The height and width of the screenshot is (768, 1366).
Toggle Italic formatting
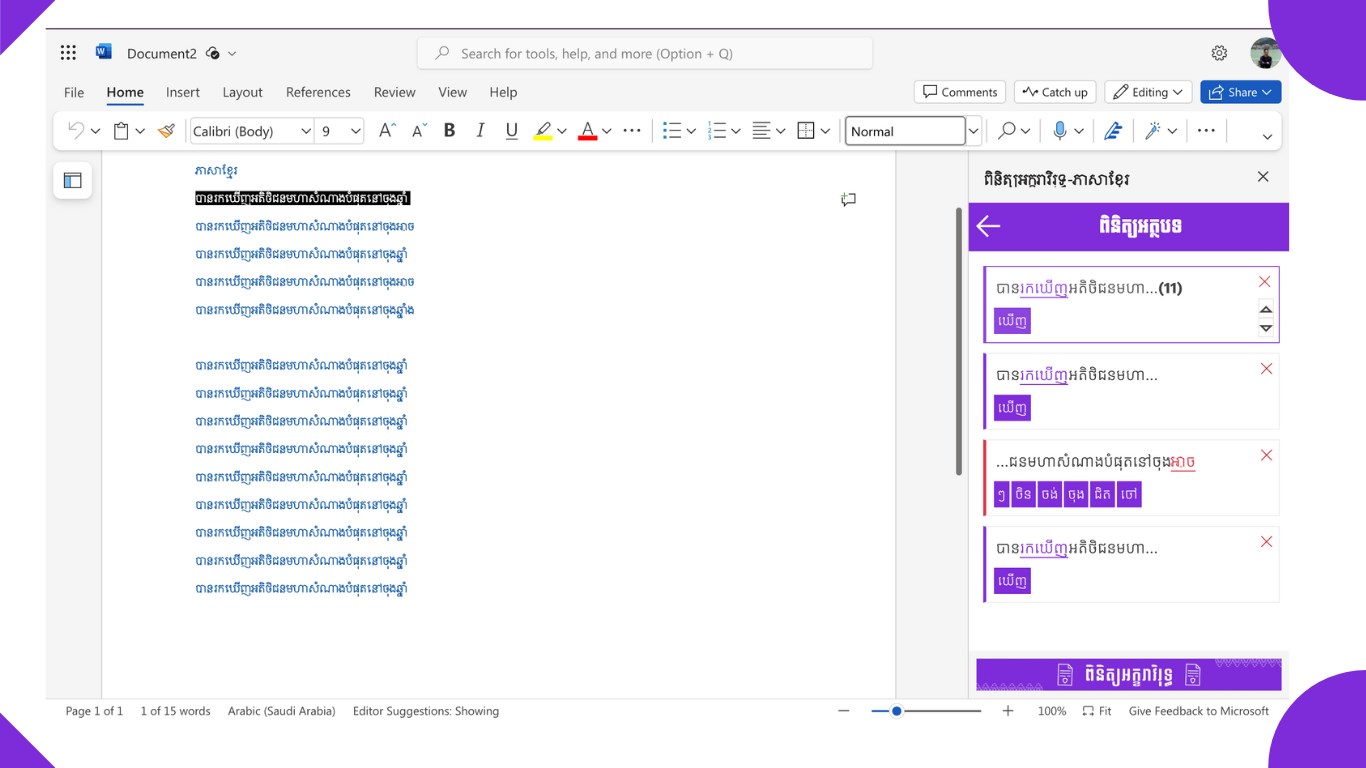480,131
